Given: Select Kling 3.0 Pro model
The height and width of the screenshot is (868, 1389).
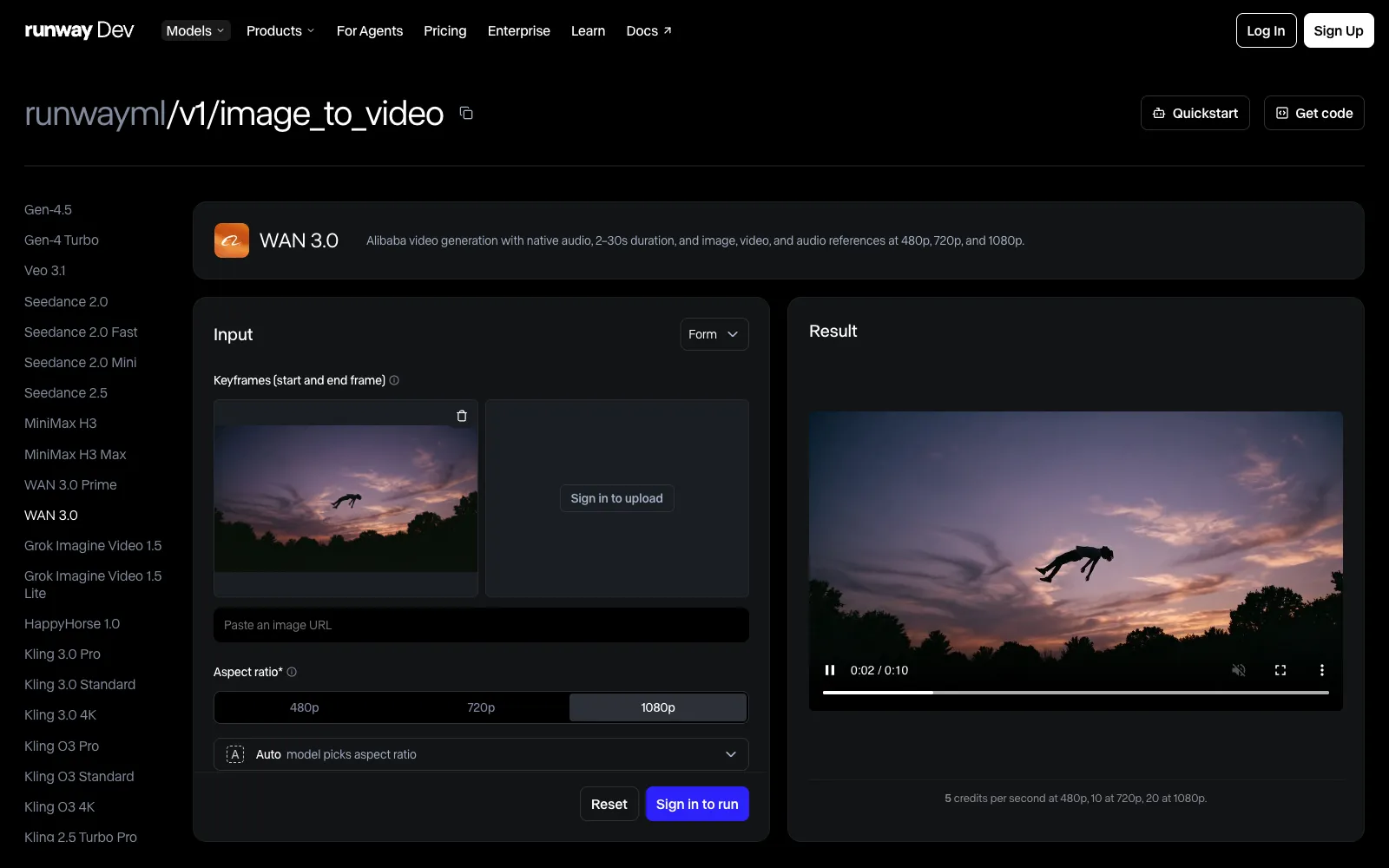Looking at the screenshot, I should pyautogui.click(x=63, y=654).
